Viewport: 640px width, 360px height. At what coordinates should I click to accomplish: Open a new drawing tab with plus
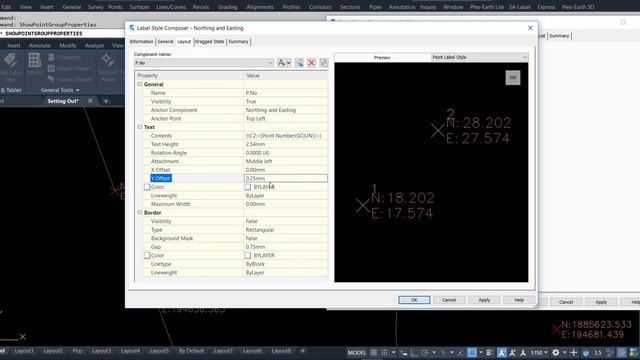pos(106,101)
